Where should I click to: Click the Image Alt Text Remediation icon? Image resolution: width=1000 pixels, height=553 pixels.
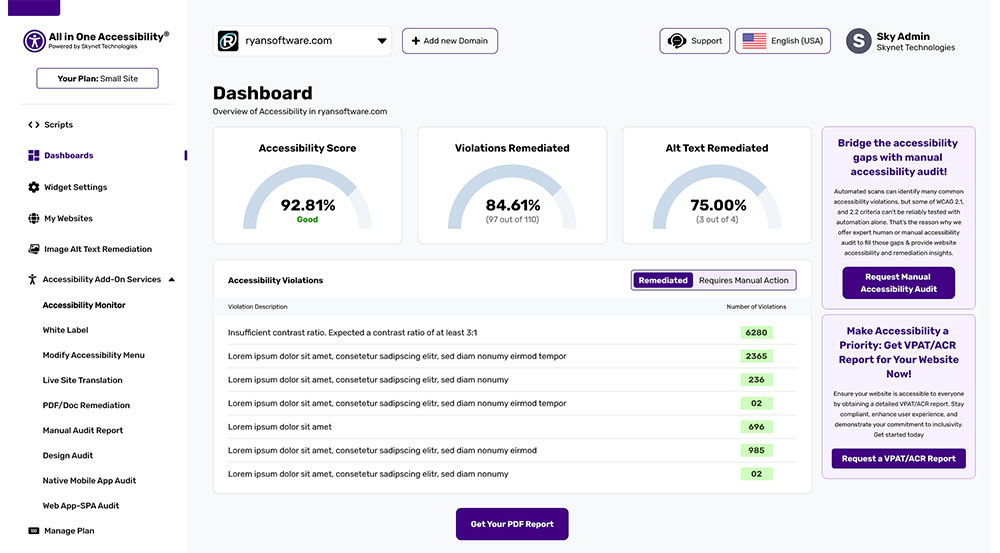pos(34,249)
